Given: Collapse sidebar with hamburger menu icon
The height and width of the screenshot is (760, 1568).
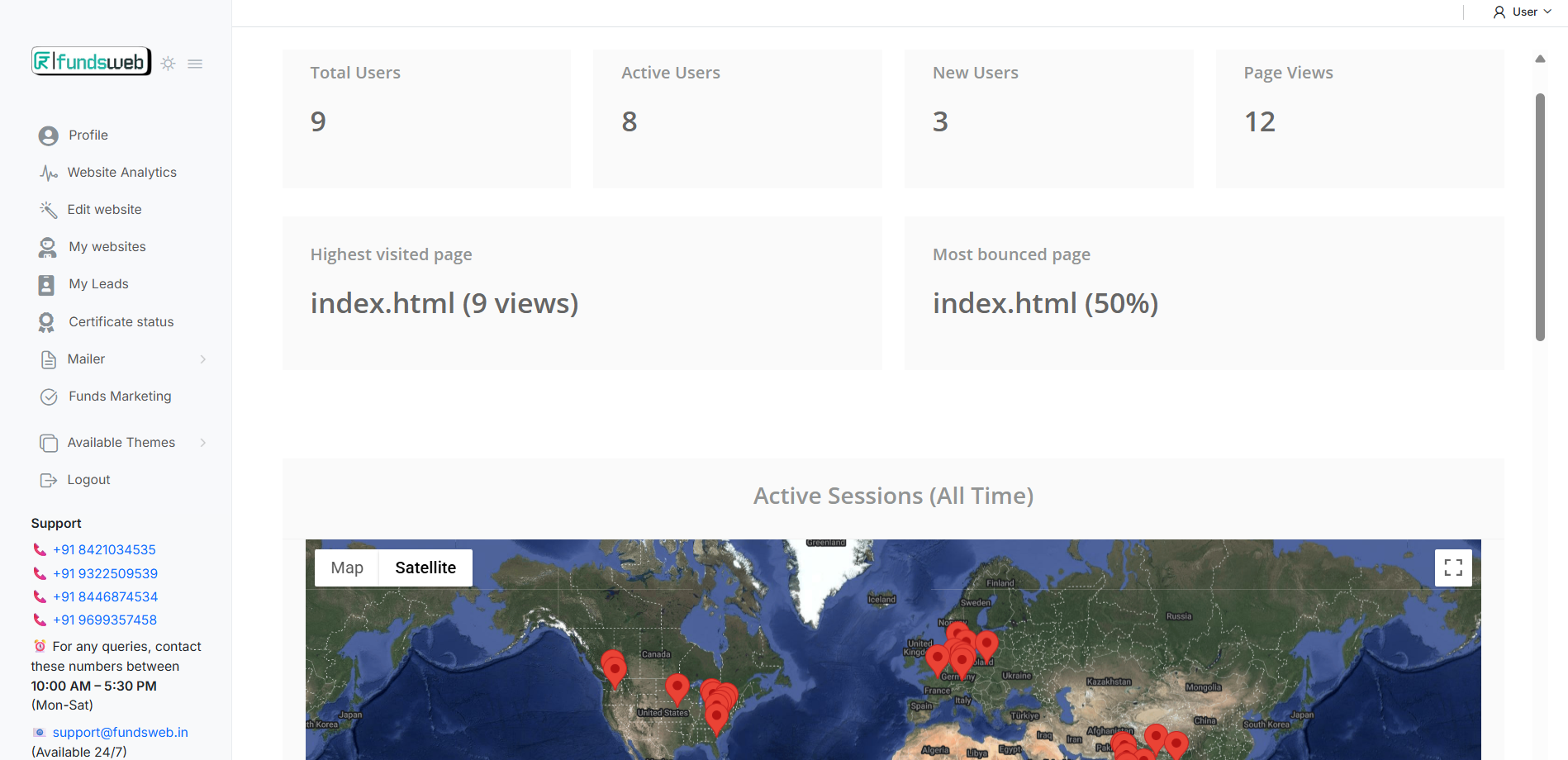Looking at the screenshot, I should point(195,64).
